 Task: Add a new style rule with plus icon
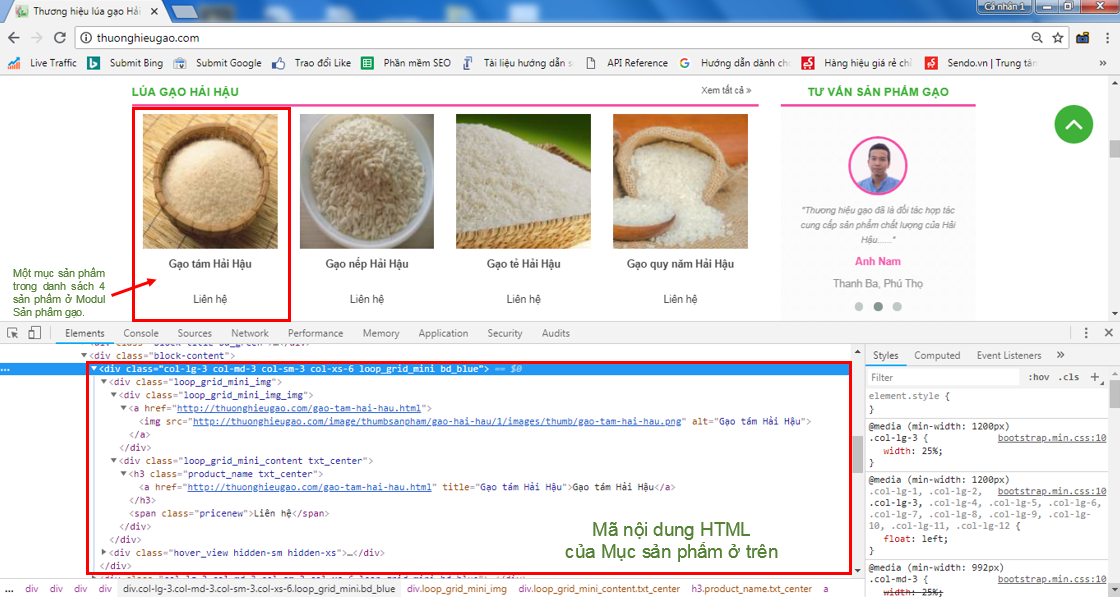coord(1095,377)
